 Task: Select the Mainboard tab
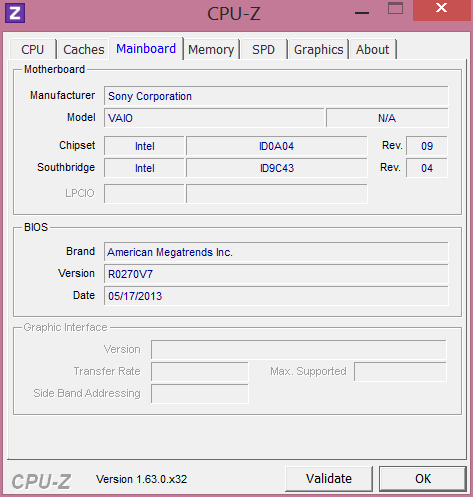[x=146, y=48]
